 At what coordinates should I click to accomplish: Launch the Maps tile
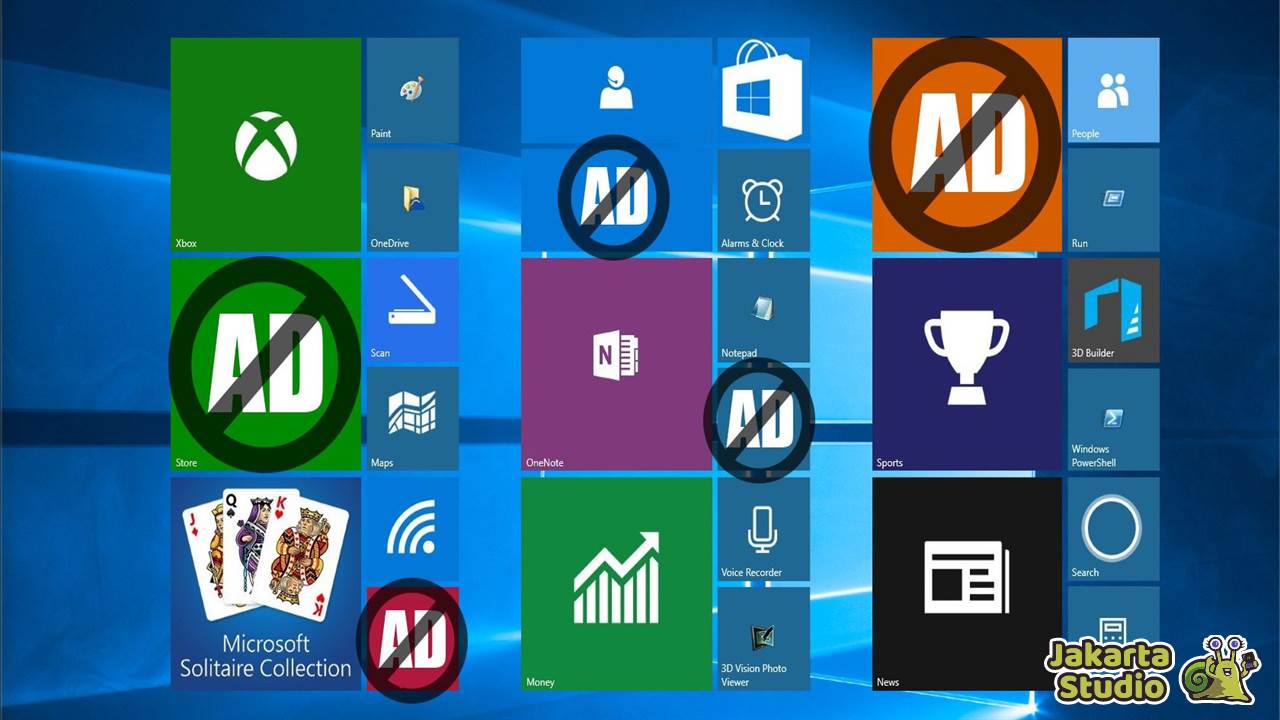point(412,419)
